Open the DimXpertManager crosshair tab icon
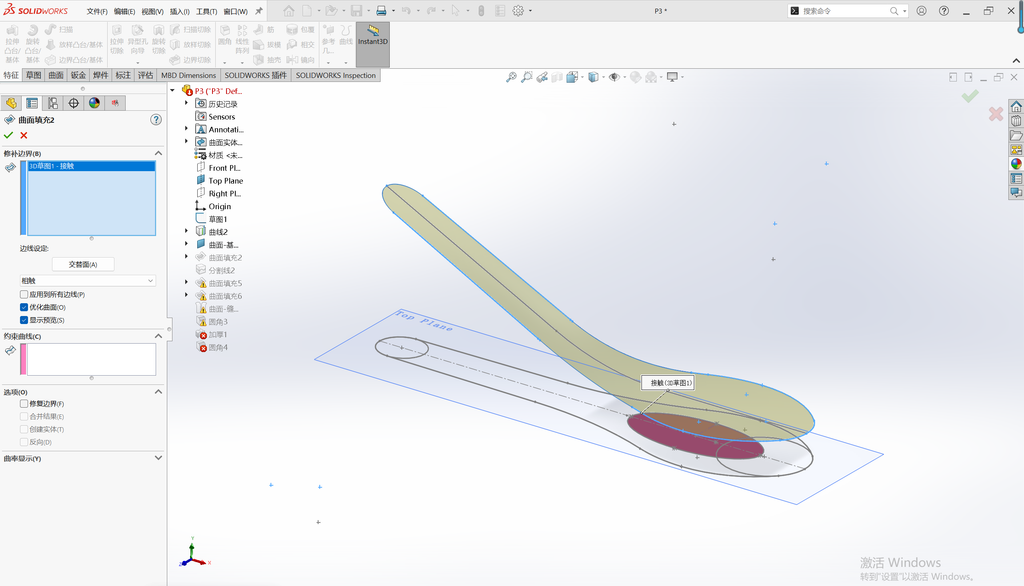Viewport: 1024px width, 586px height. pyautogui.click(x=74, y=103)
